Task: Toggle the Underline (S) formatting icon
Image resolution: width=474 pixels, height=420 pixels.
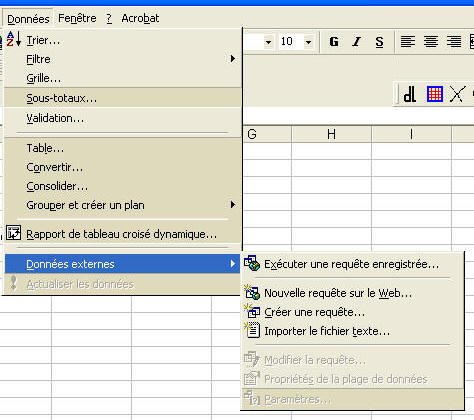Action: tap(379, 42)
